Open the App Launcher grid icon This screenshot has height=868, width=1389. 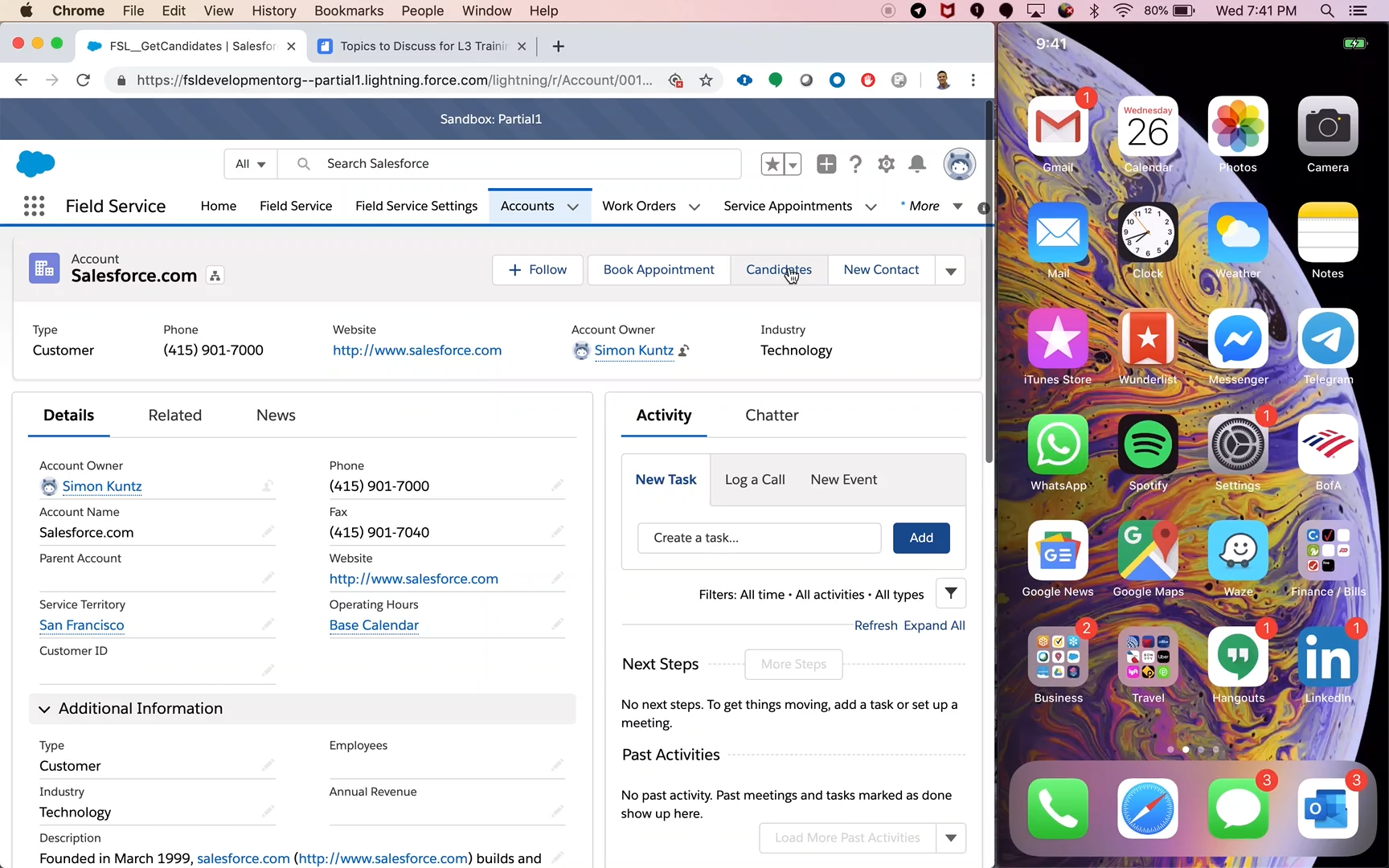(34, 207)
